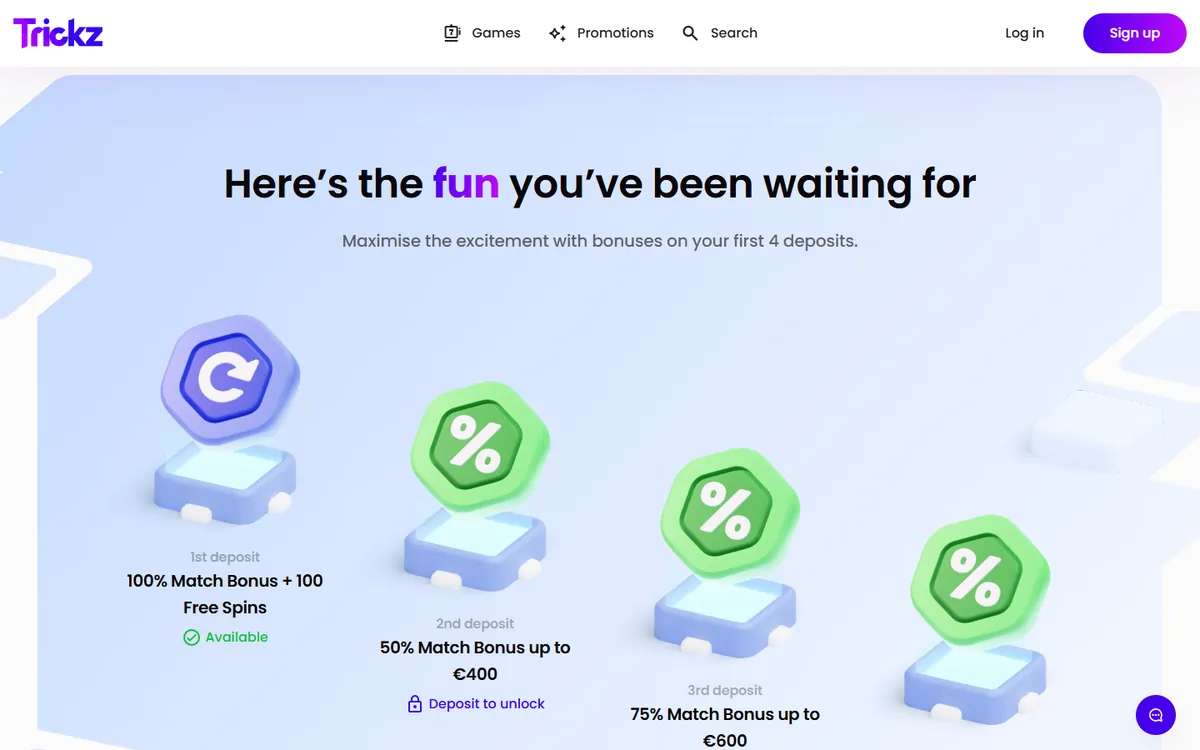
Task: Click the Log in link
Action: (1024, 33)
